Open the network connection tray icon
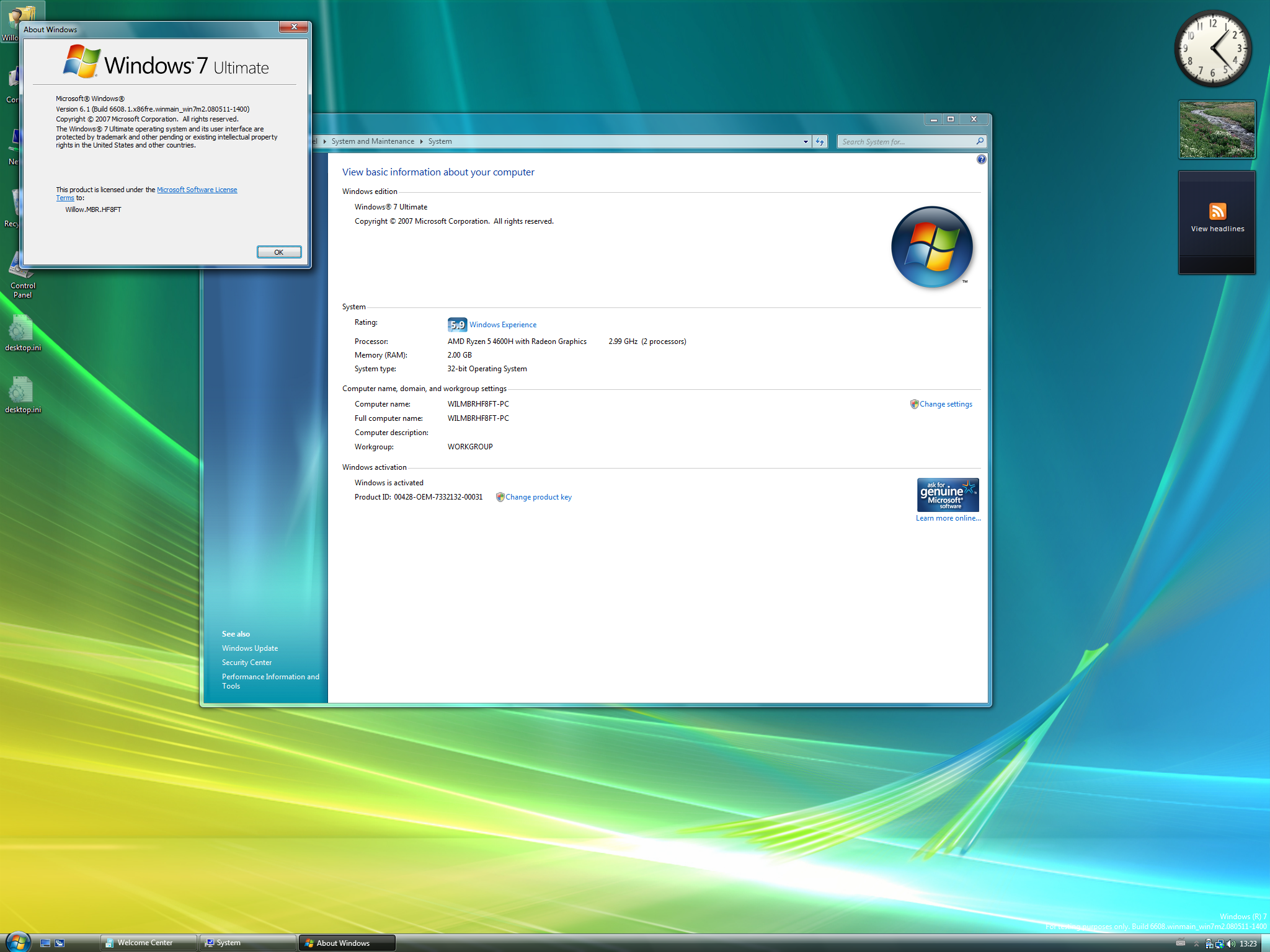The width and height of the screenshot is (1270, 952). pyautogui.click(x=1219, y=943)
